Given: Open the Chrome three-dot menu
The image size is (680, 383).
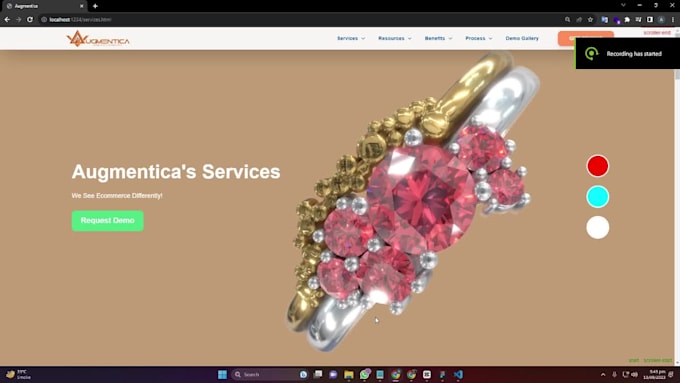Looking at the screenshot, I should [x=673, y=20].
